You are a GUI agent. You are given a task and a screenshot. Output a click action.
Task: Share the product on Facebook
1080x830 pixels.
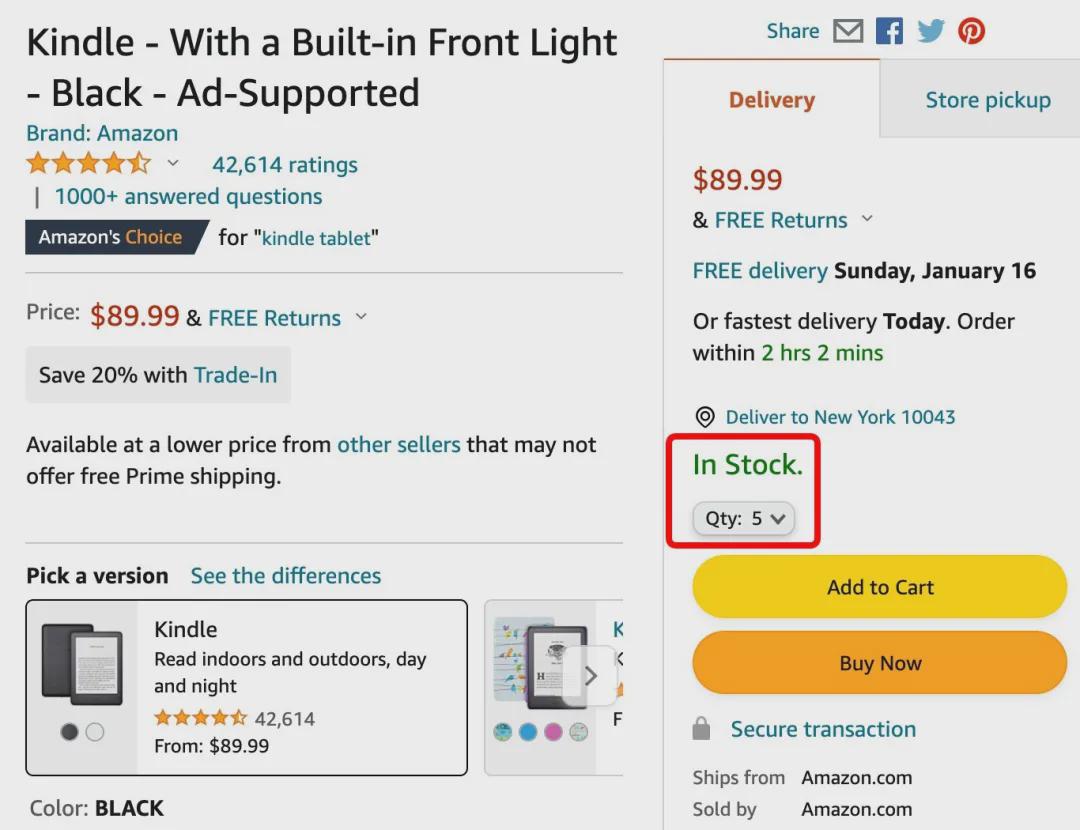click(x=888, y=30)
